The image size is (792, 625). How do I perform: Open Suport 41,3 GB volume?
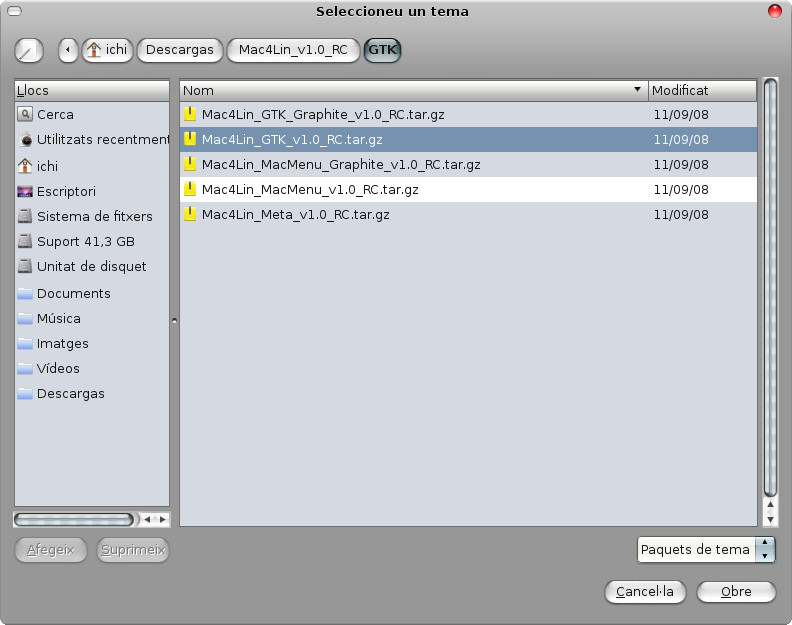point(92,242)
